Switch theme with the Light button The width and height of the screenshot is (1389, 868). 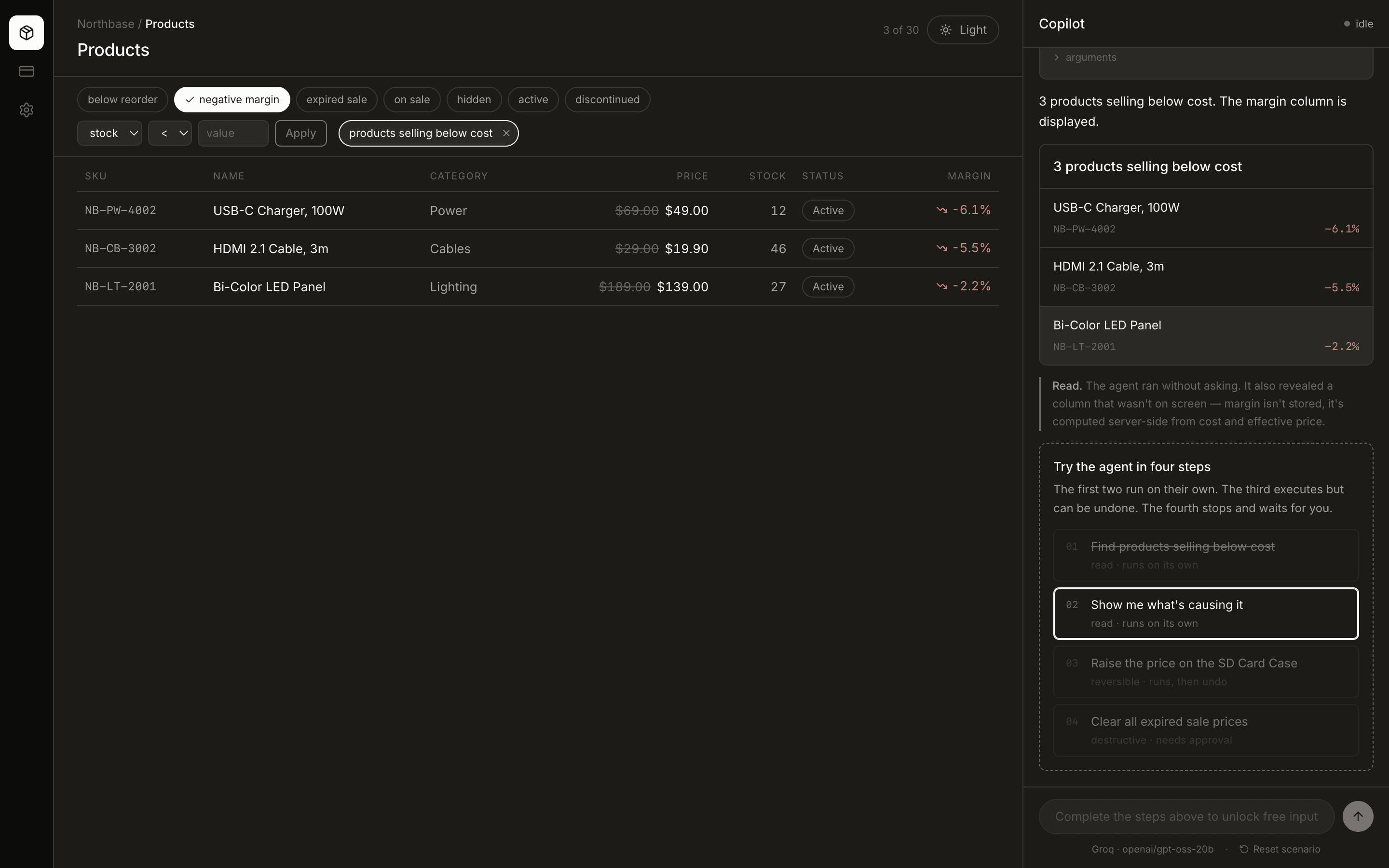(963, 30)
